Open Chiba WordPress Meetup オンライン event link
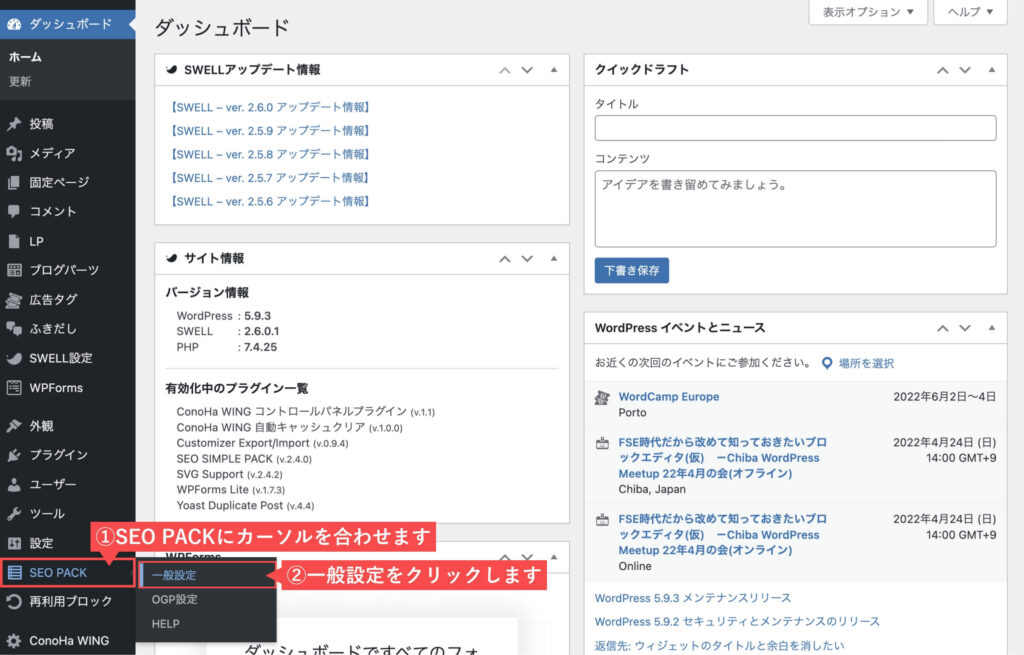This screenshot has height=655, width=1024. [x=722, y=534]
